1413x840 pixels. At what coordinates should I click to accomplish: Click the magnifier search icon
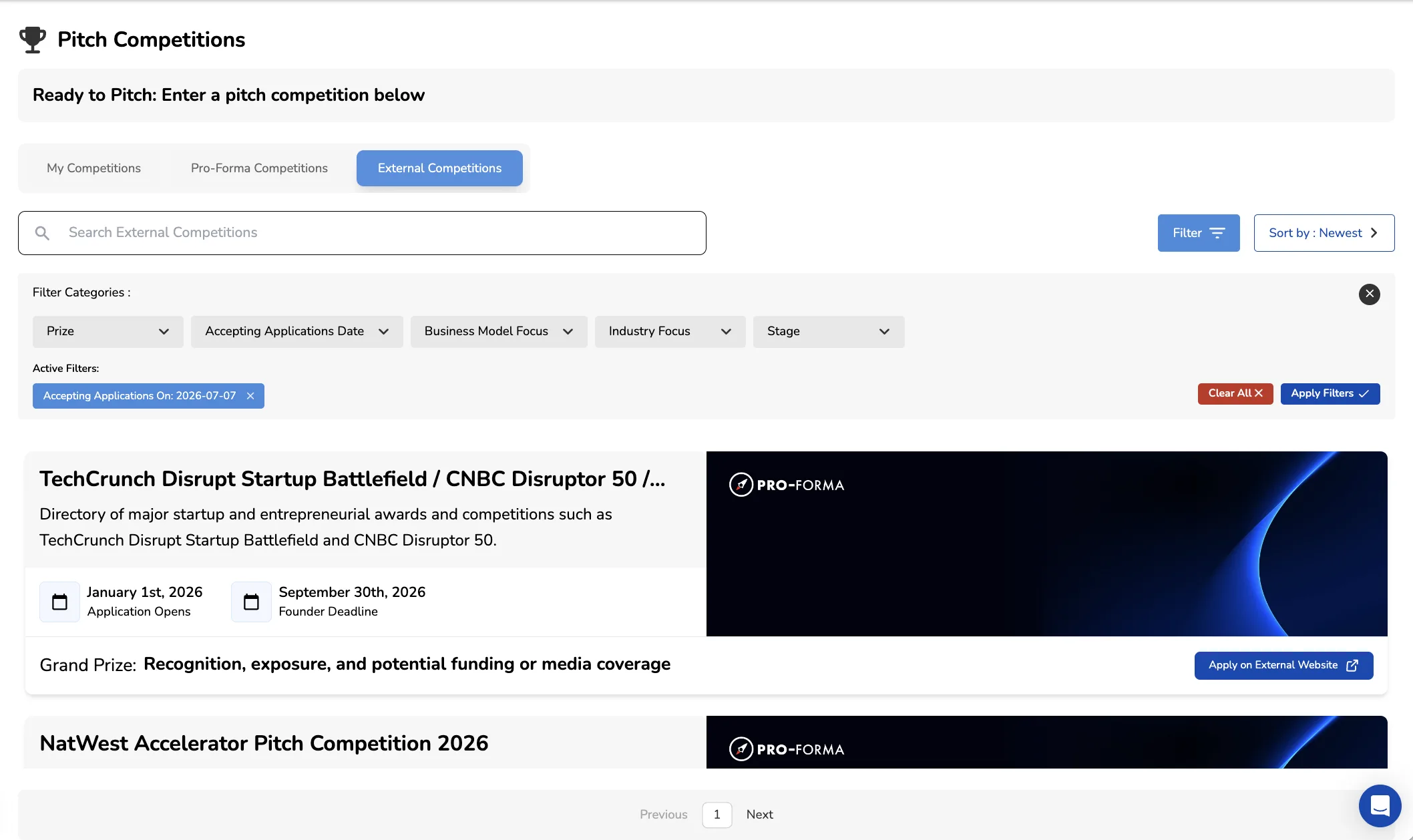[42, 233]
